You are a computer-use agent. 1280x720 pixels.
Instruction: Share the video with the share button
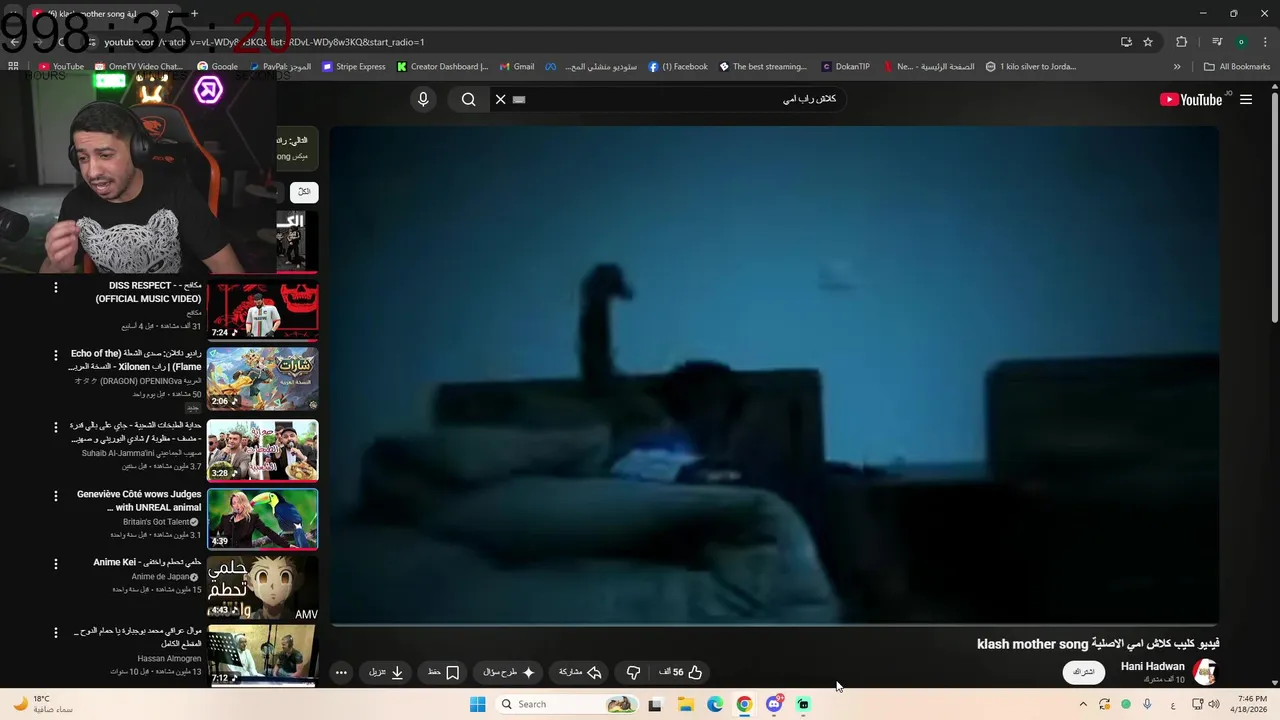(x=580, y=672)
